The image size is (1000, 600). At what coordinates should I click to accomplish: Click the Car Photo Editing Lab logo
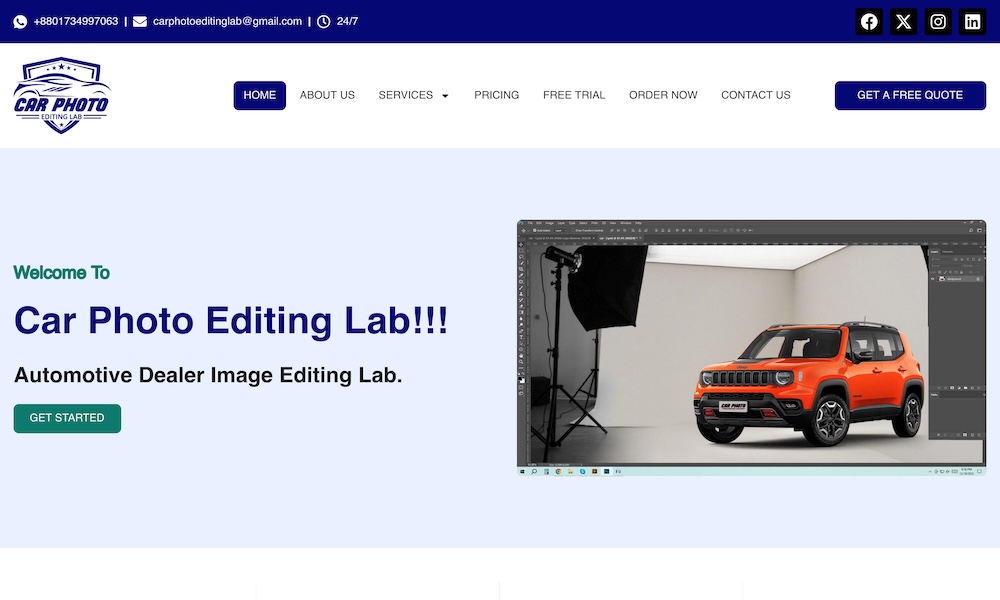[61, 95]
